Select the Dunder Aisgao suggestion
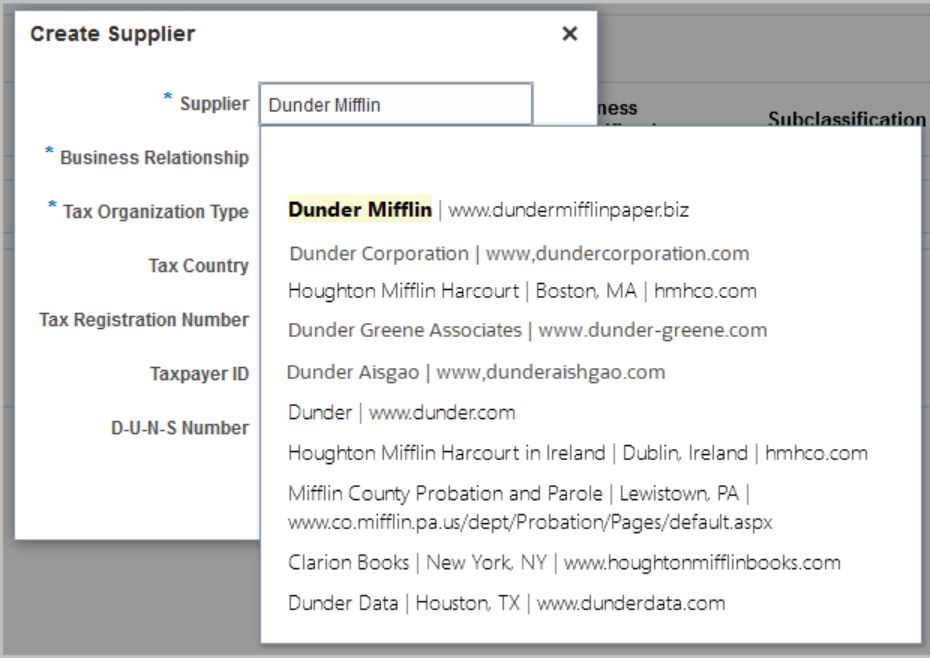The width and height of the screenshot is (930, 658). 476,372
